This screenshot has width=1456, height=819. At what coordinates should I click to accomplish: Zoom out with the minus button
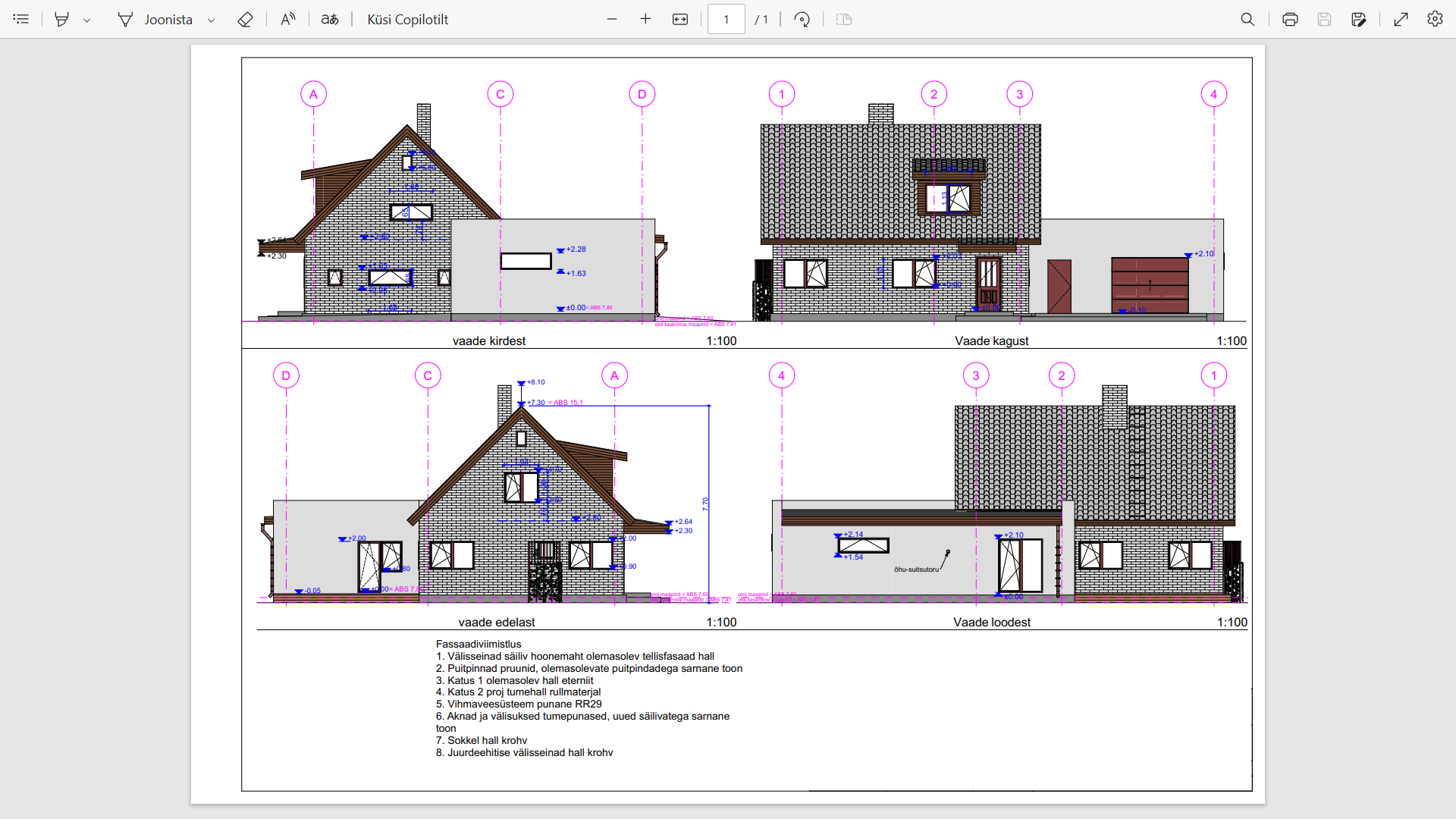pyautogui.click(x=612, y=19)
